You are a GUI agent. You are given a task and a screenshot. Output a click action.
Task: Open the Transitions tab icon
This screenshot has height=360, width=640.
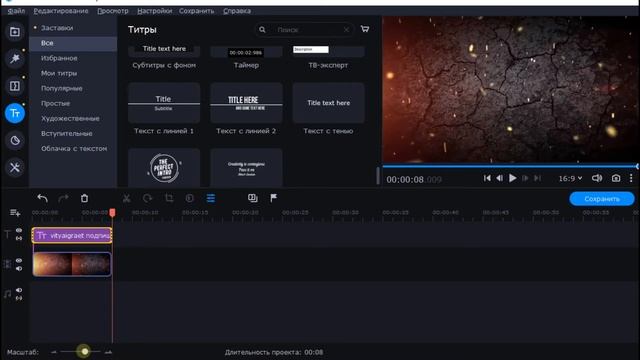point(15,86)
